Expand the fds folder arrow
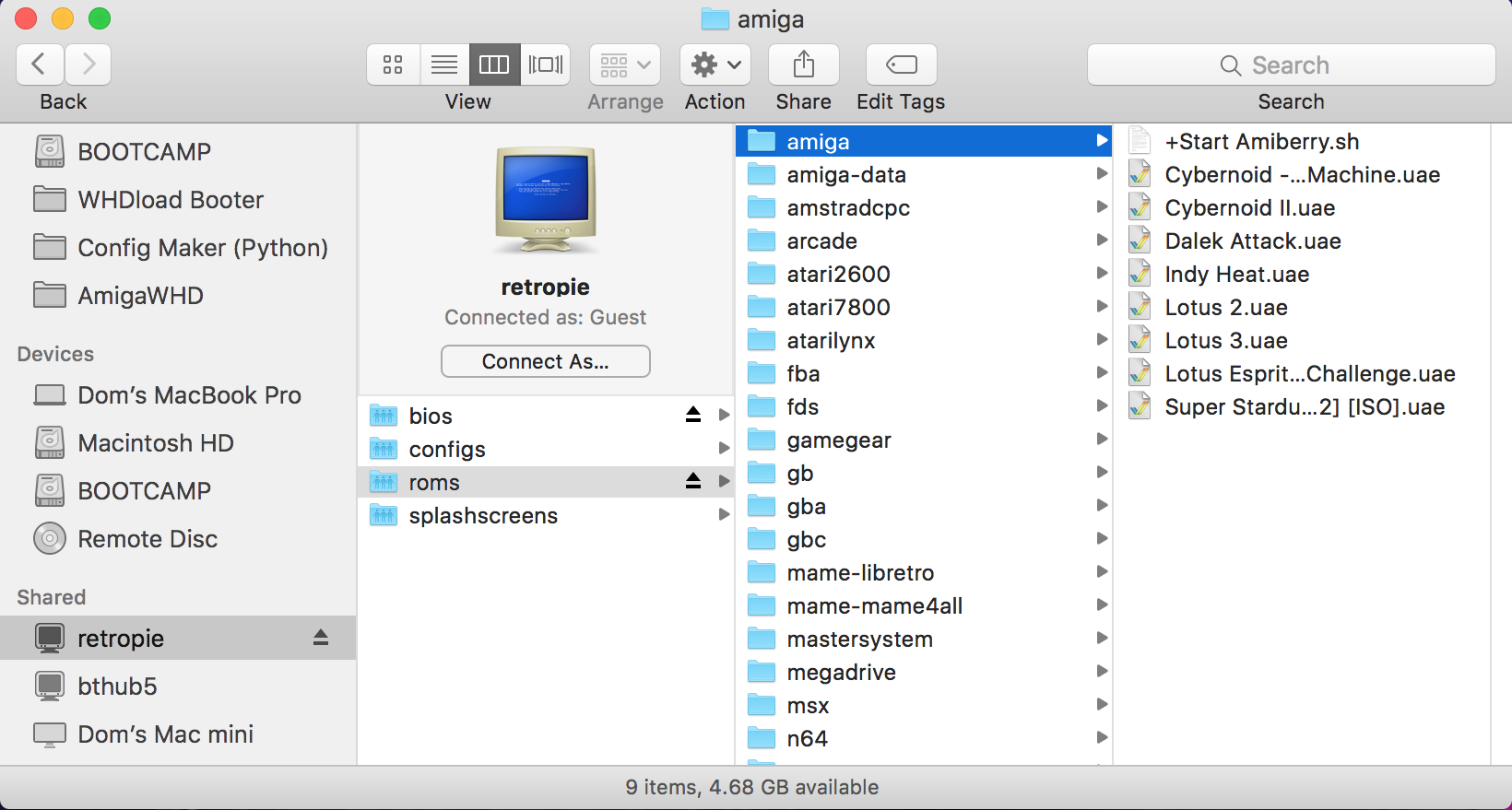This screenshot has height=810, width=1512. pos(1102,406)
